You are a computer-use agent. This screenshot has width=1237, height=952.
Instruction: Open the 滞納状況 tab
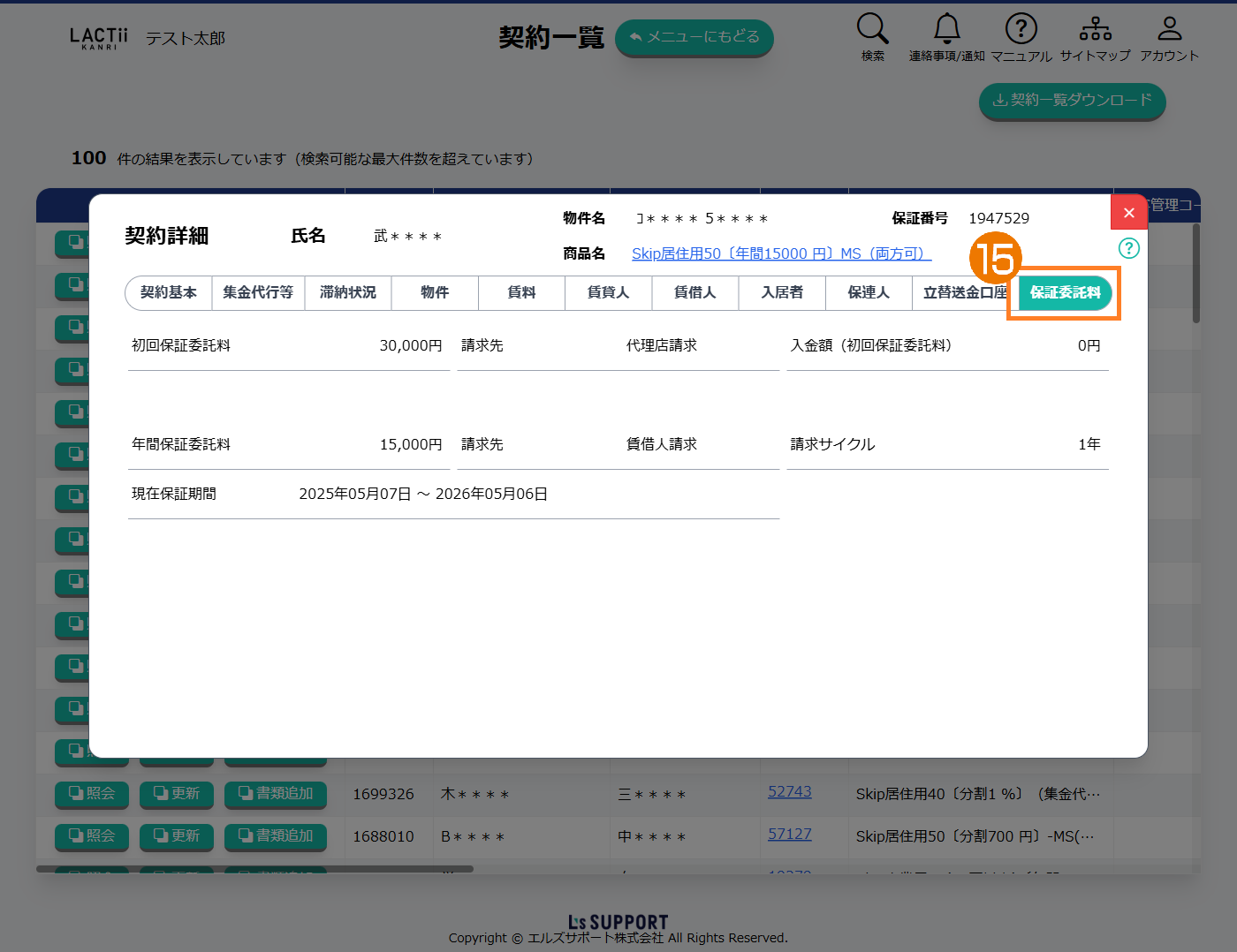click(348, 292)
